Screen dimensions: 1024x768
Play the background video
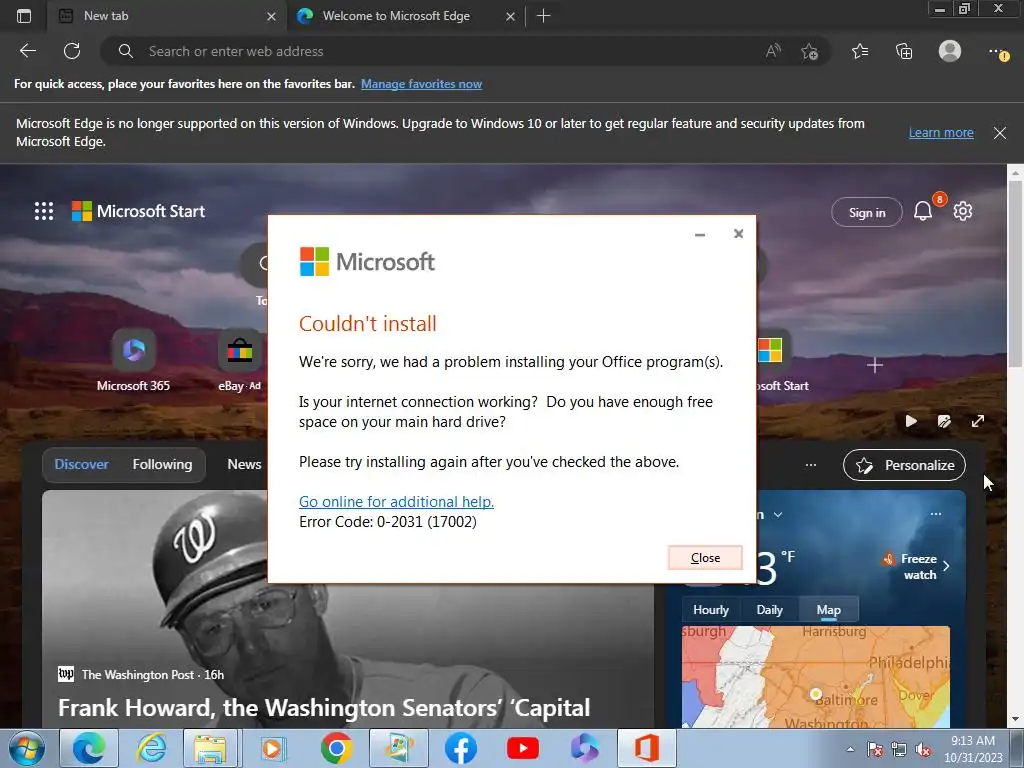point(911,421)
